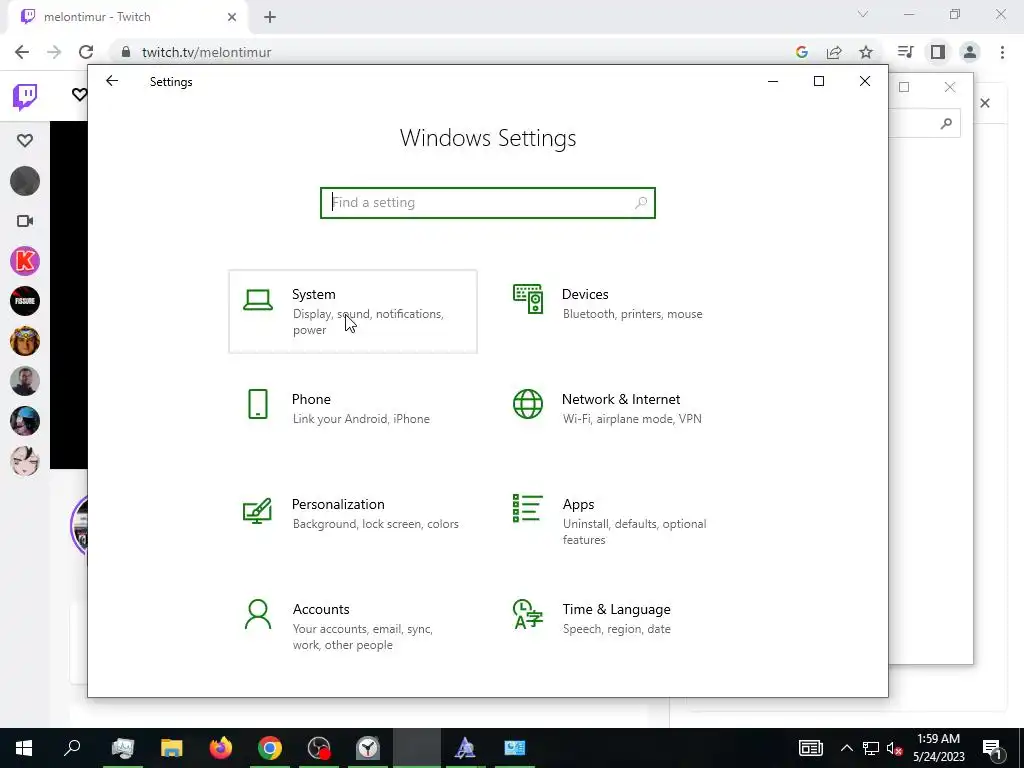Open taskbar search magnifier
Screen dimensions: 1024x768
tap(72, 748)
